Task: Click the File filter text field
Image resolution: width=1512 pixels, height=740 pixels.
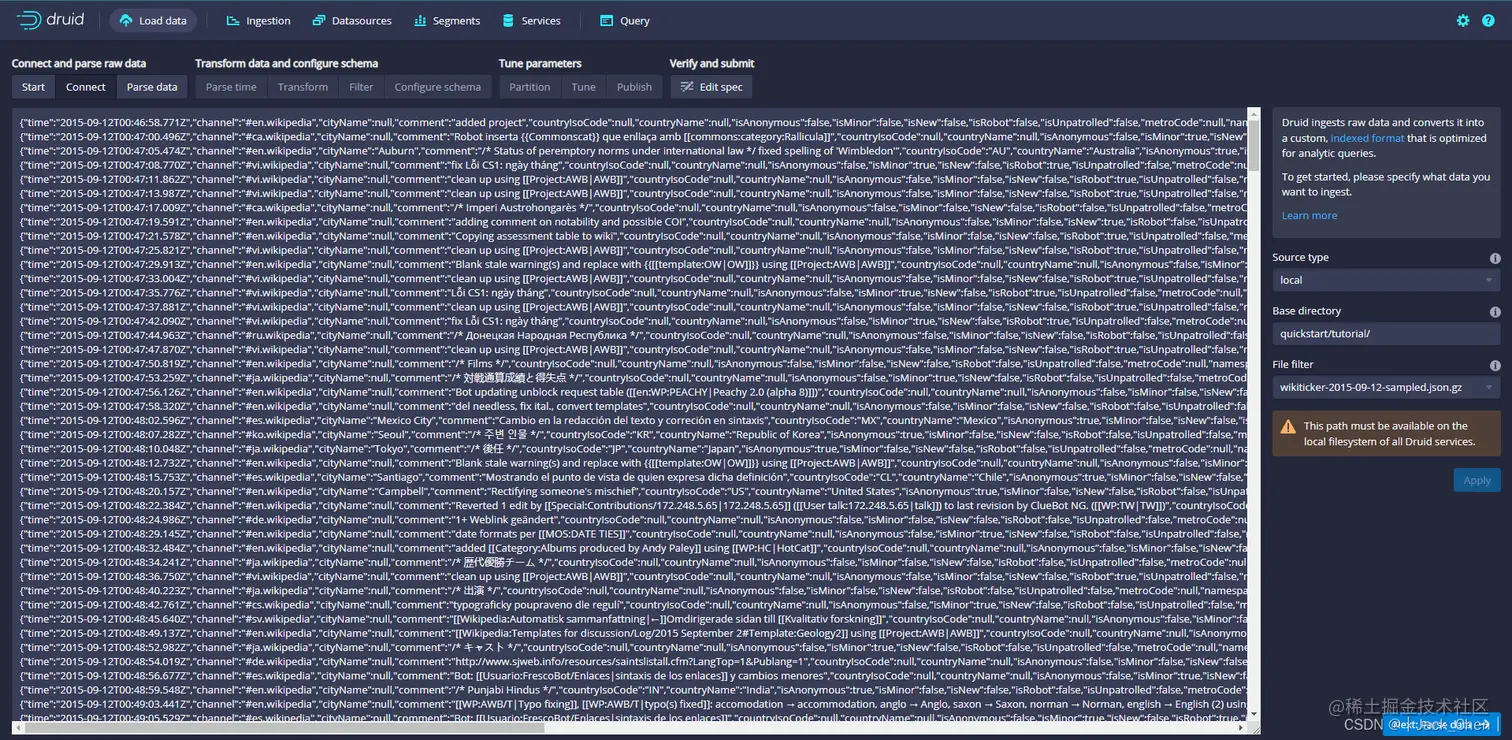Action: pyautogui.click(x=1375, y=387)
